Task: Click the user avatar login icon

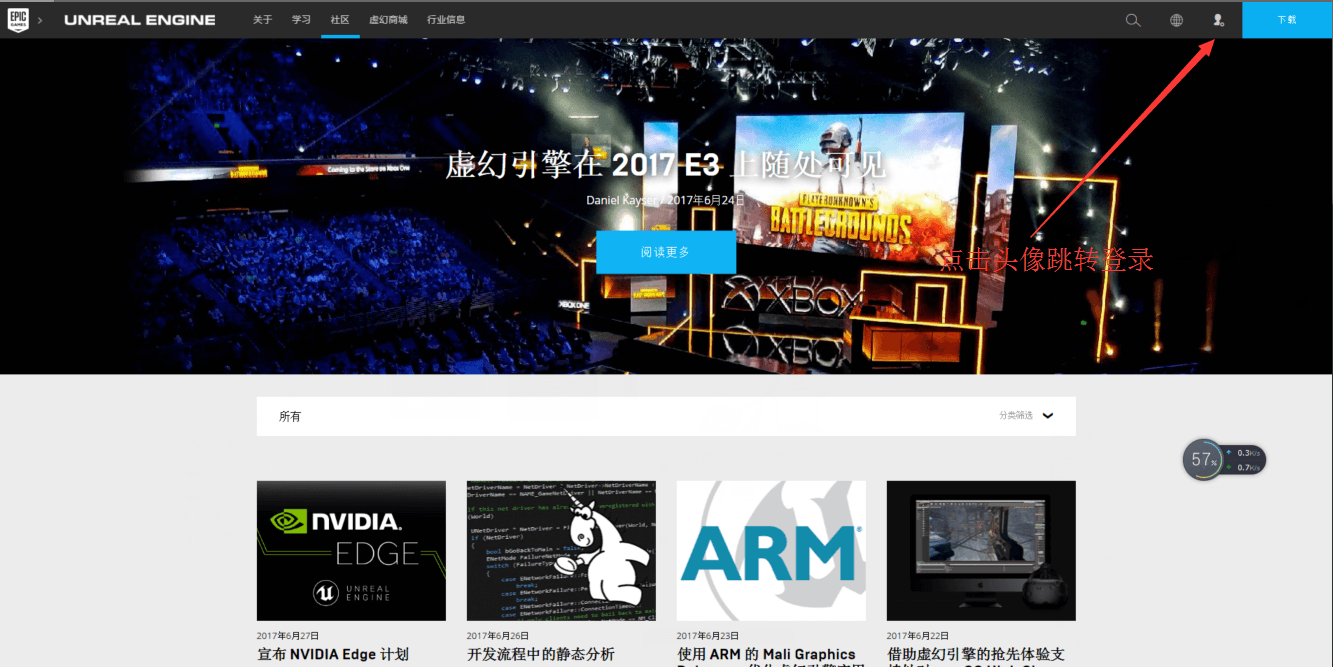Action: click(1218, 20)
